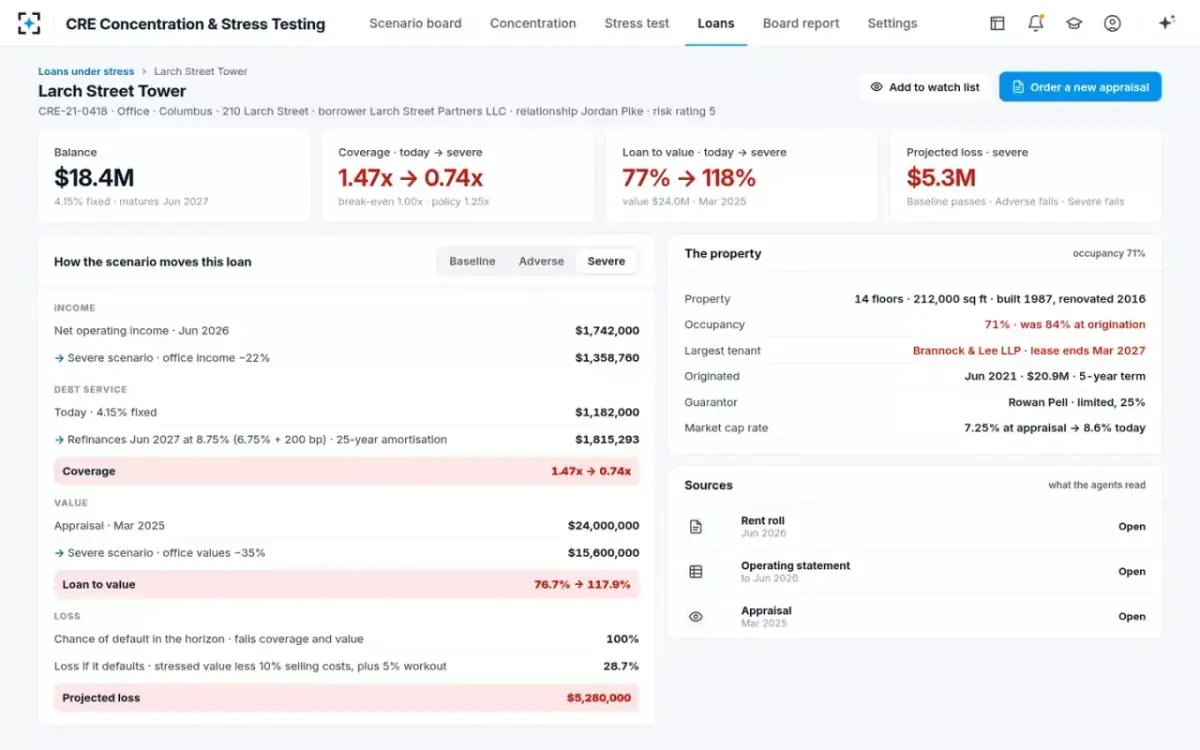This screenshot has width=1200, height=750.
Task: Click the $1,815,293 refinance value
Action: click(x=607, y=439)
